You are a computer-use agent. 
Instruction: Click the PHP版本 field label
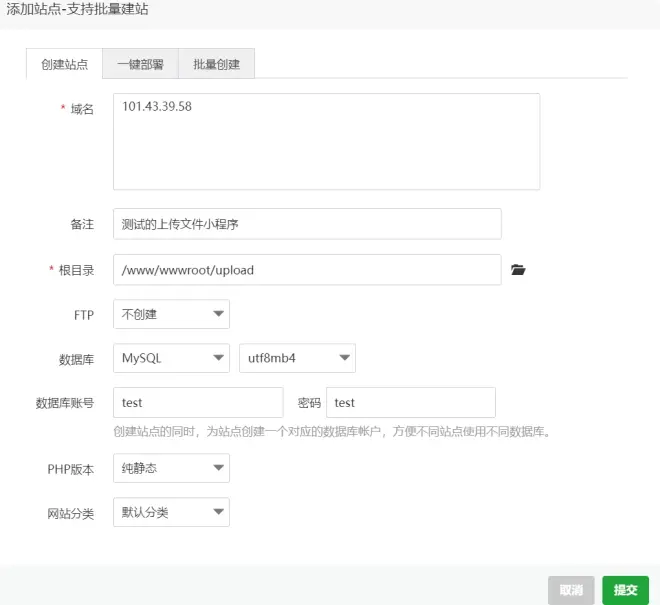pyautogui.click(x=70, y=469)
